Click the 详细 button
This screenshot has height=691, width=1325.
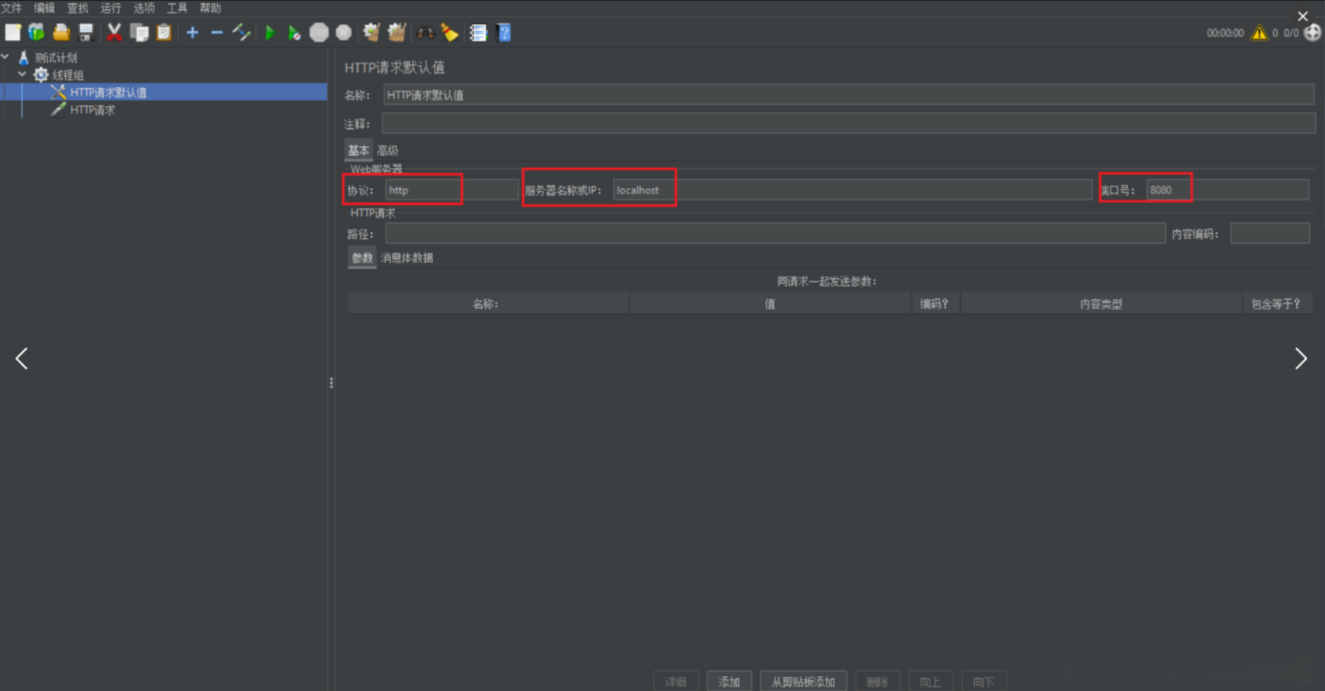tap(676, 682)
